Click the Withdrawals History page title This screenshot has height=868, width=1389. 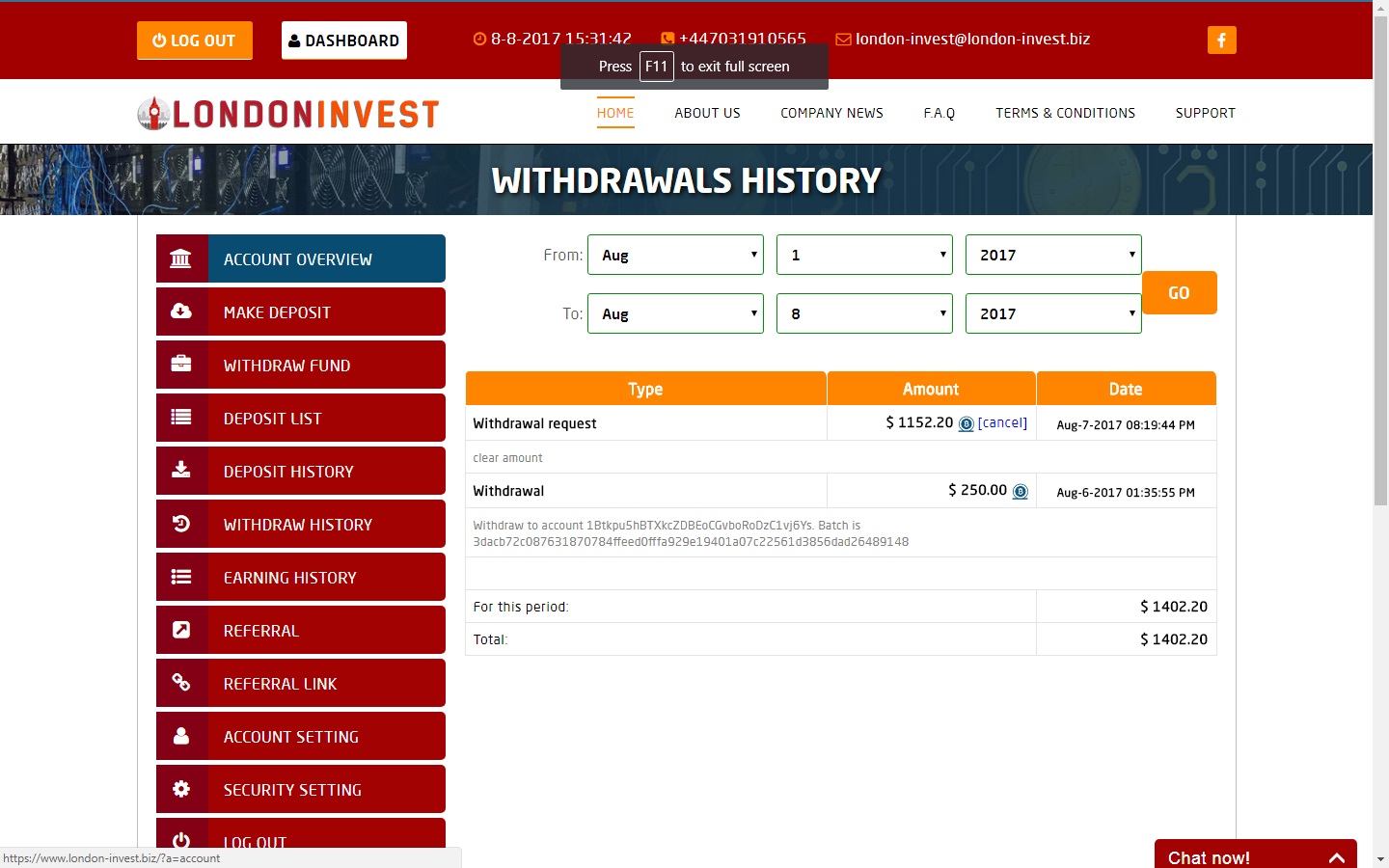click(x=687, y=180)
